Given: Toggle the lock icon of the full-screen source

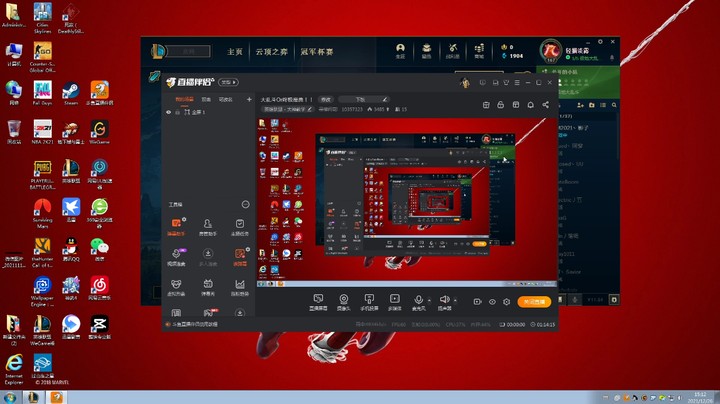Looking at the screenshot, I should [177, 112].
